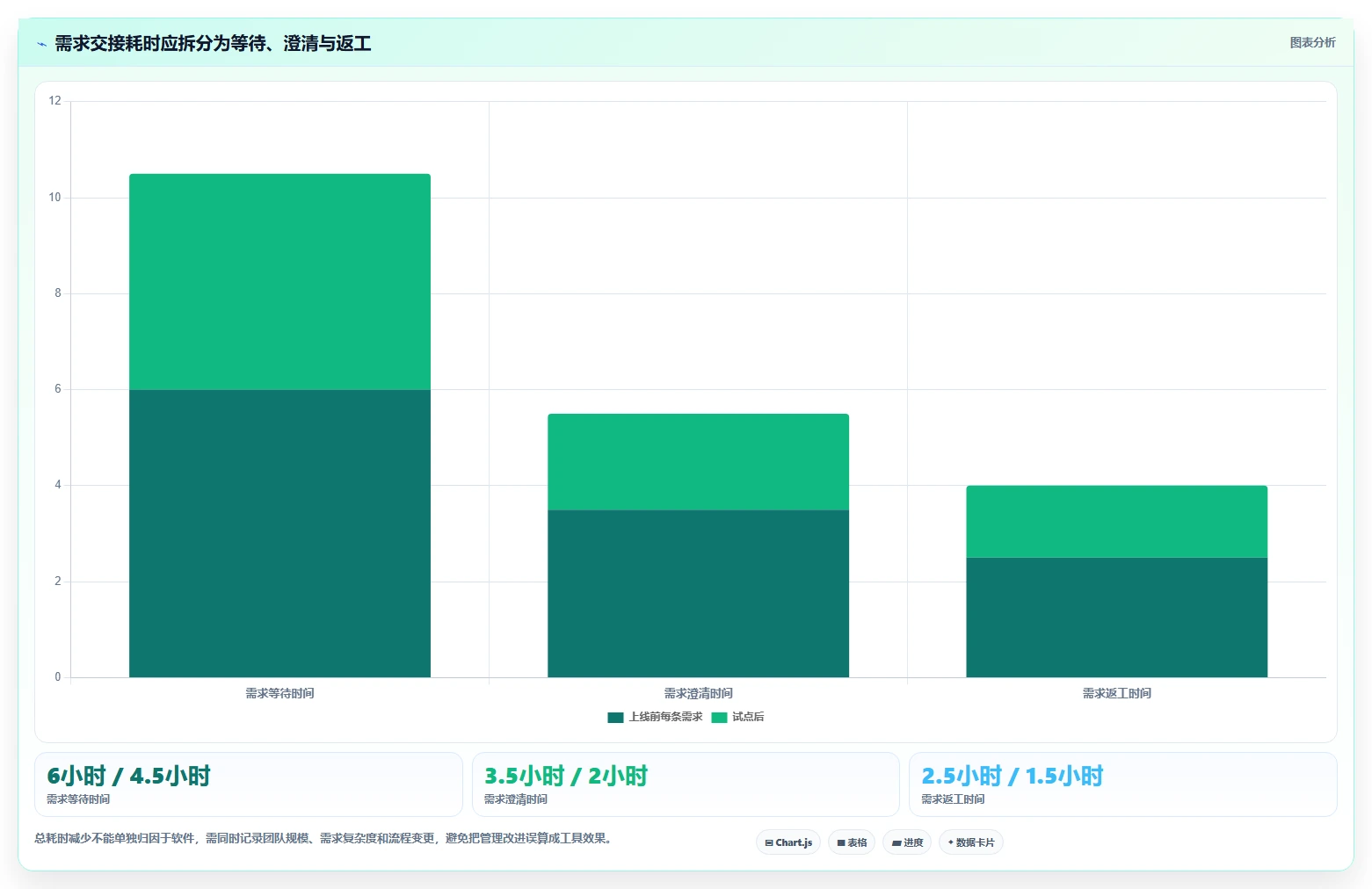This screenshot has width=1372, height=889.
Task: Select the Chart.js tag chip
Action: (788, 842)
